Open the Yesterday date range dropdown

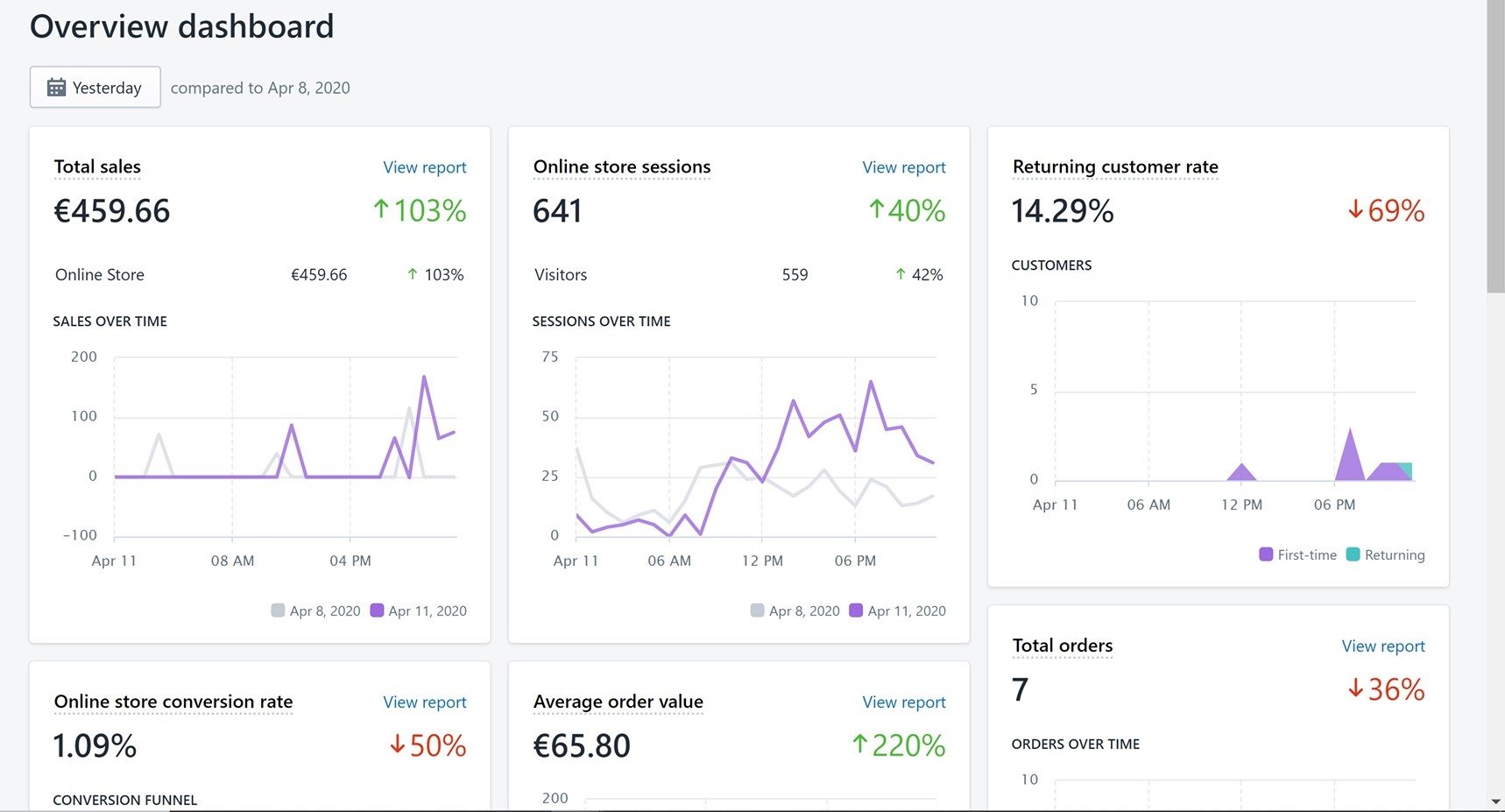point(95,88)
